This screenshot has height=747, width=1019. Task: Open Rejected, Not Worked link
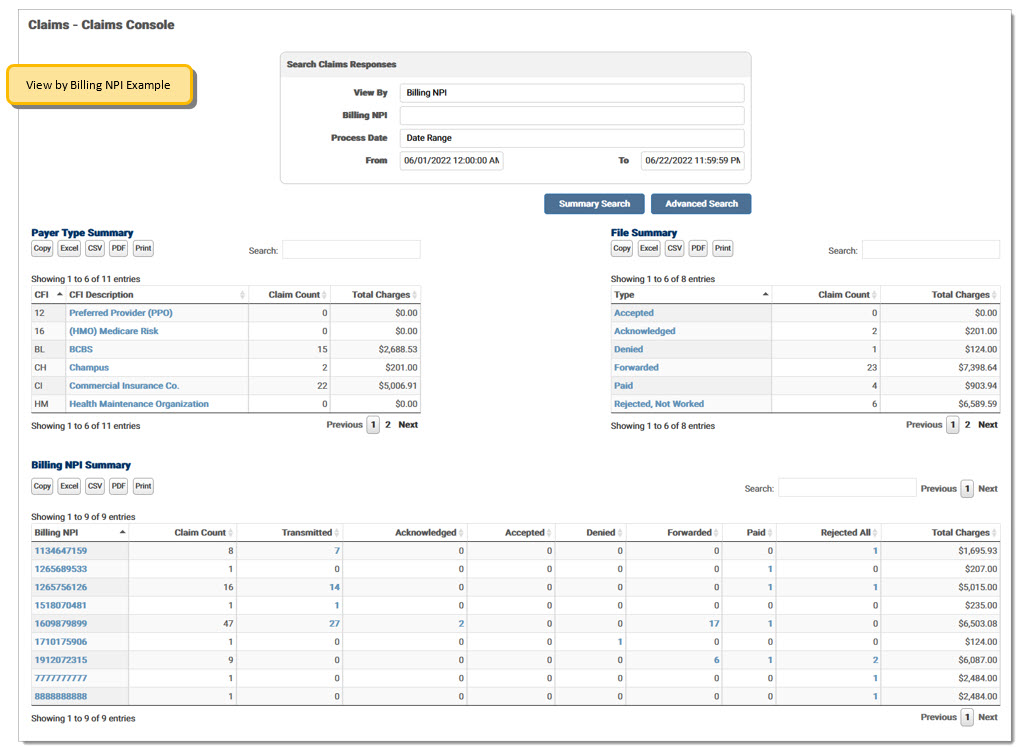(659, 404)
